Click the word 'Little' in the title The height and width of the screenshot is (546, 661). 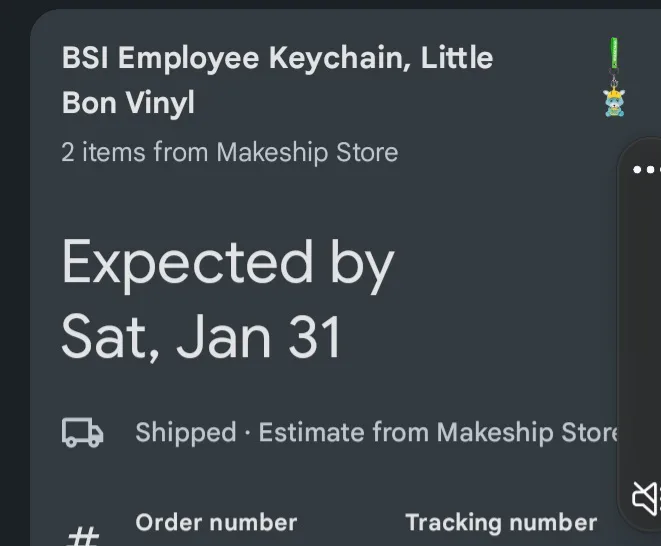456,58
